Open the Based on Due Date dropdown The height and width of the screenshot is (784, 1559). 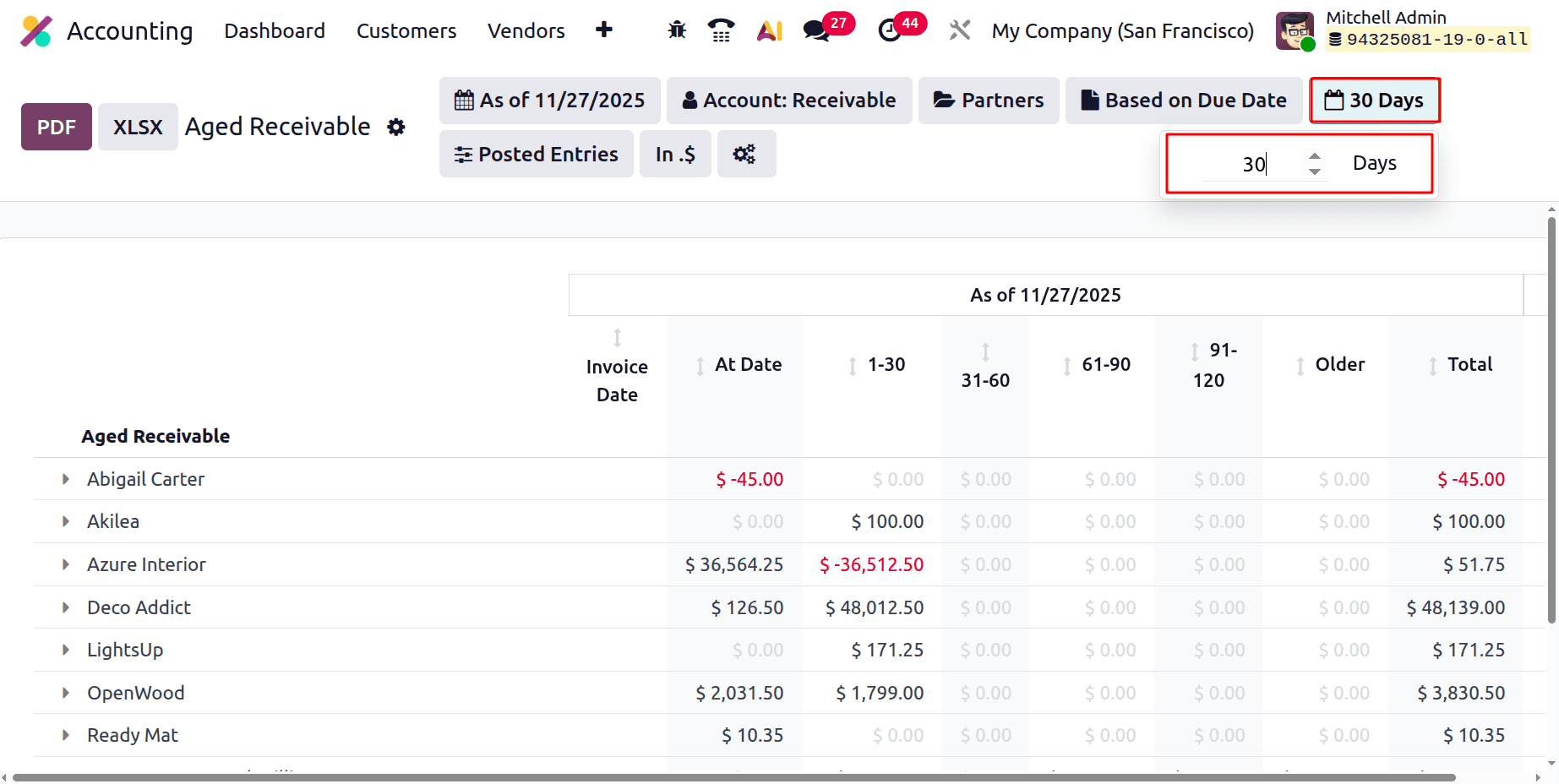pos(1184,101)
